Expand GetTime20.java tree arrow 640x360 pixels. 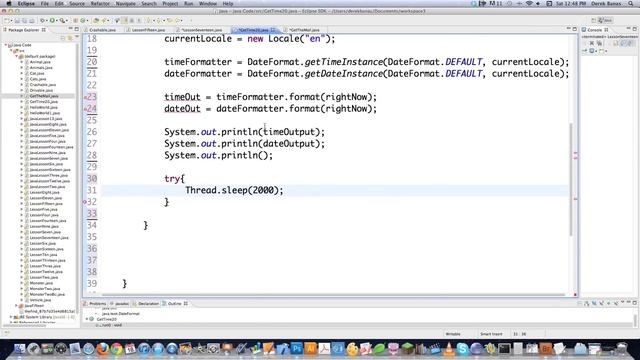(22, 102)
